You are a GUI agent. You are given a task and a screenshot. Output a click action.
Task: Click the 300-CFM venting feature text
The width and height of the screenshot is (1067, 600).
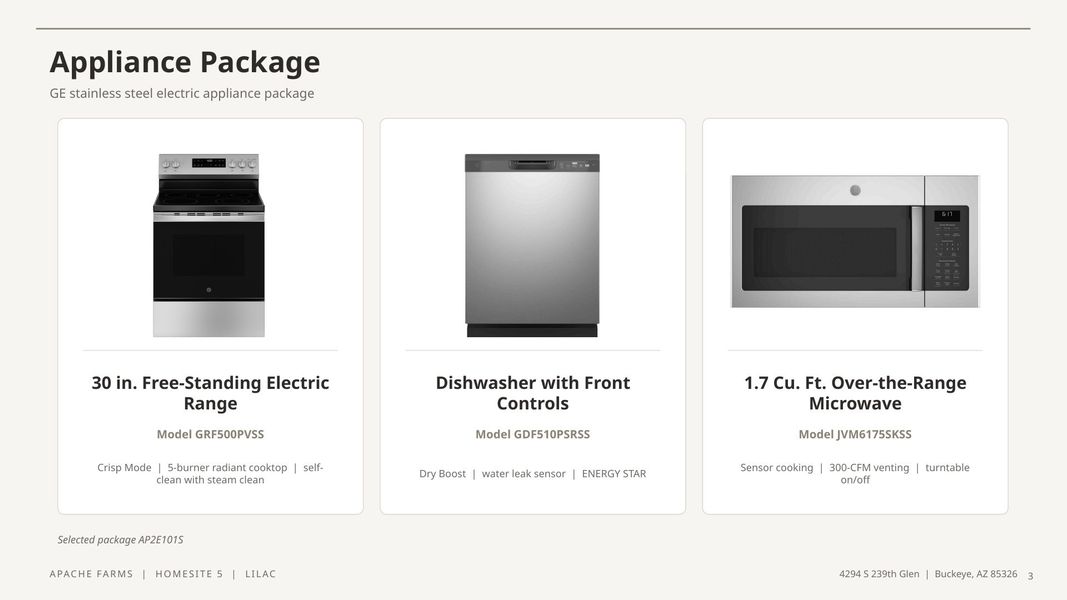[x=869, y=467]
